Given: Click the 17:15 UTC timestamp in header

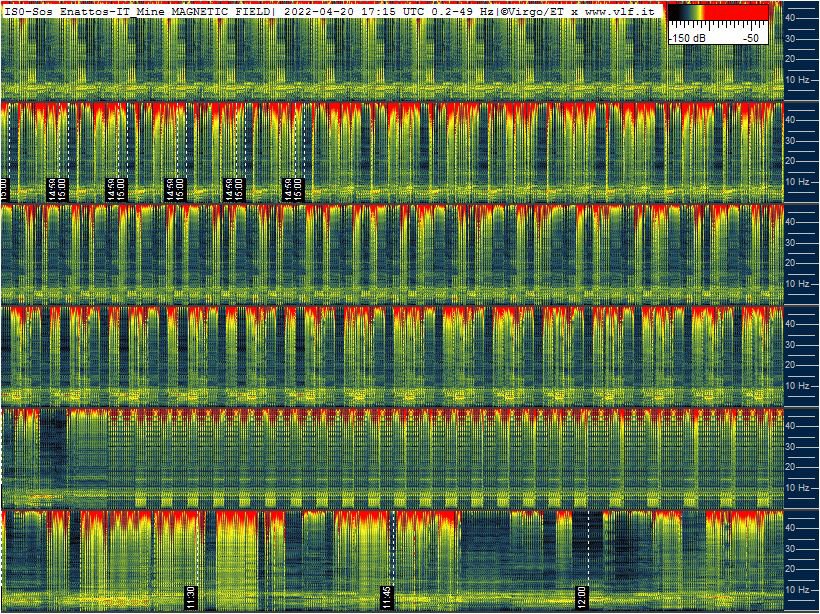Looking at the screenshot, I should [x=390, y=9].
